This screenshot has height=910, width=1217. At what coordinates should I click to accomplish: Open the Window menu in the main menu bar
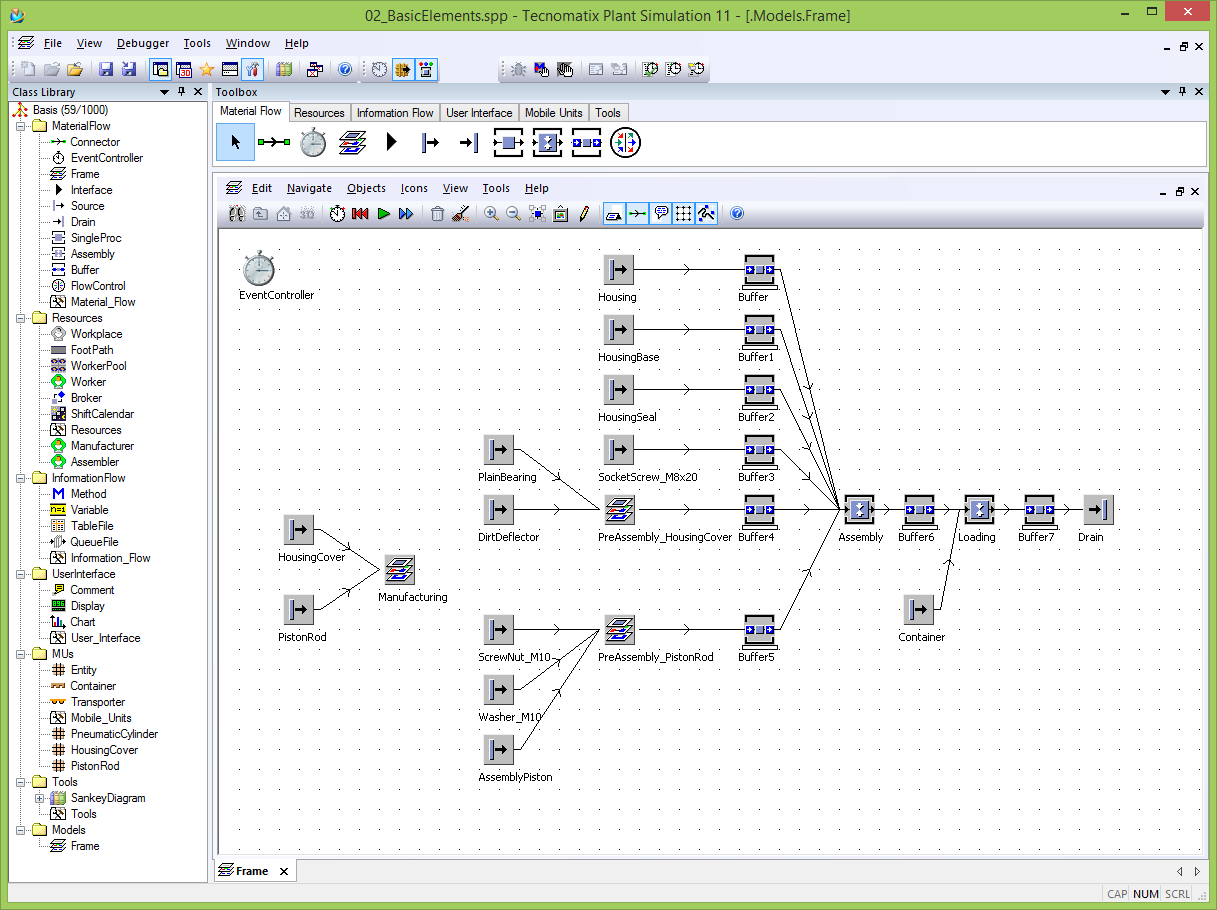pos(248,43)
